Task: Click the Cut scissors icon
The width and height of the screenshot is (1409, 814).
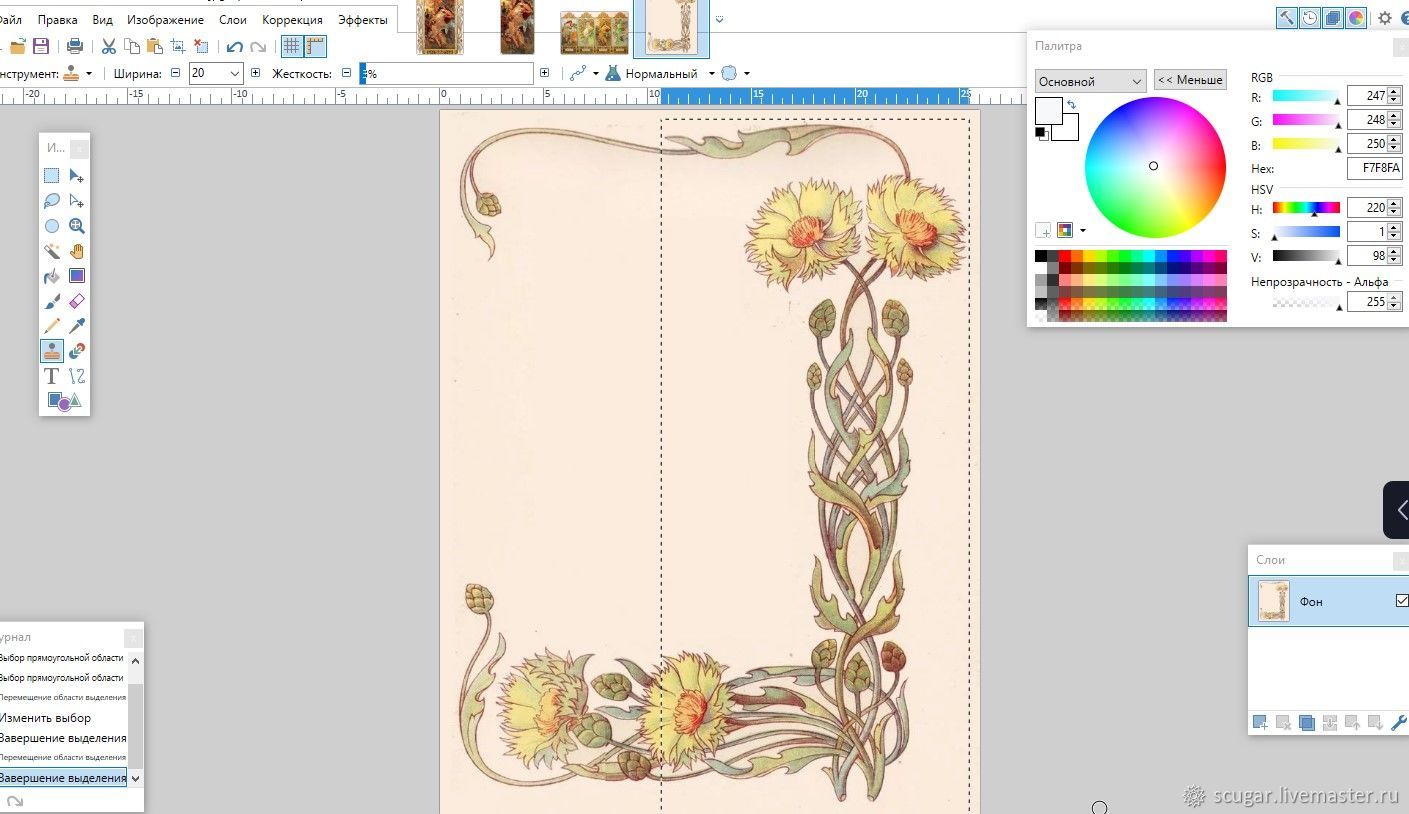Action: 109,46
